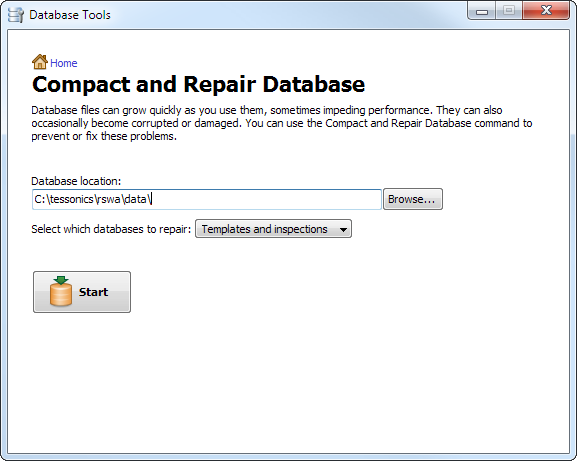
Task: Open the Browse... file dialog
Action: coord(413,199)
